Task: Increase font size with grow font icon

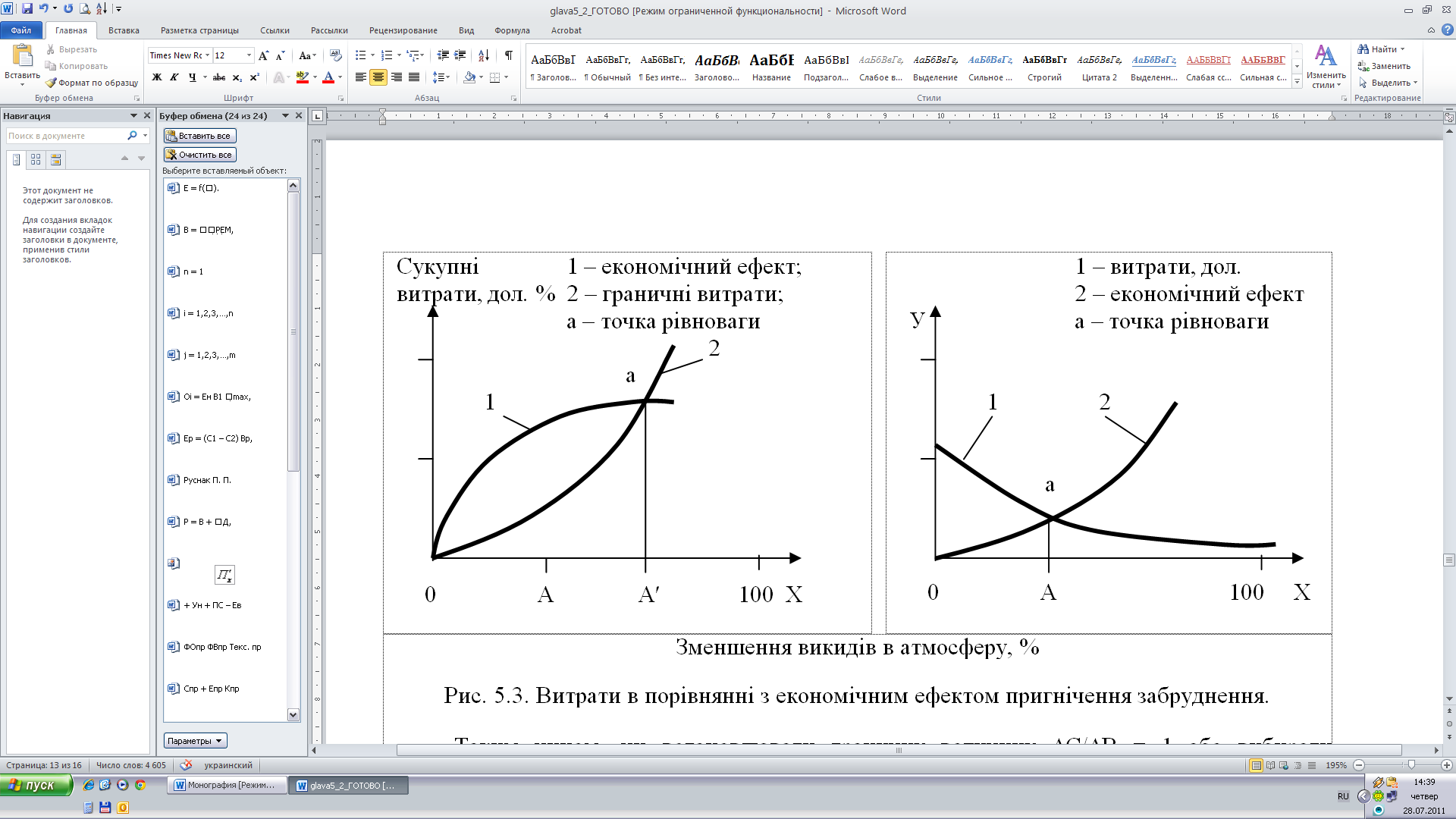Action: [263, 55]
